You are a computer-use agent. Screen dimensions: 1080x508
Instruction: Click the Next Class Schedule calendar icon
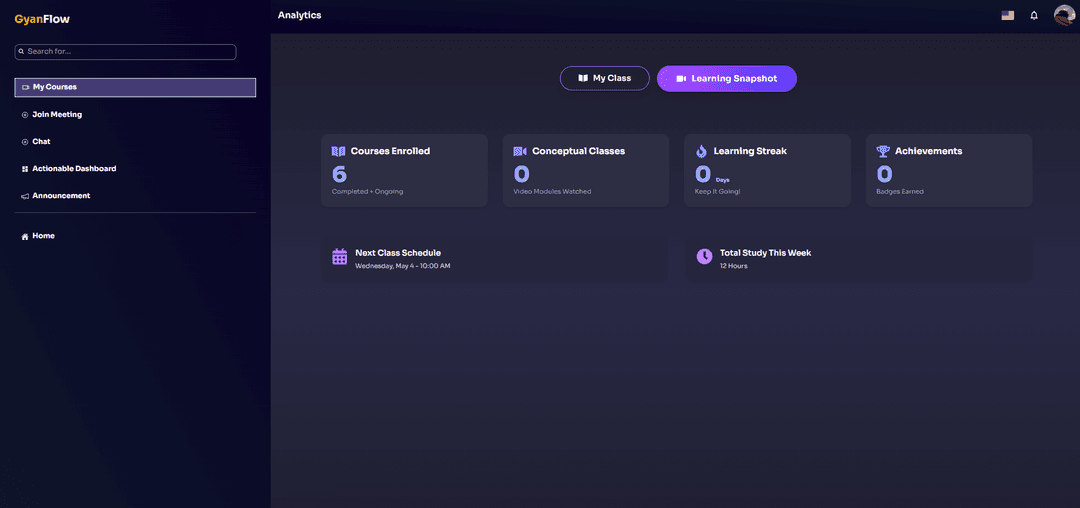[340, 257]
